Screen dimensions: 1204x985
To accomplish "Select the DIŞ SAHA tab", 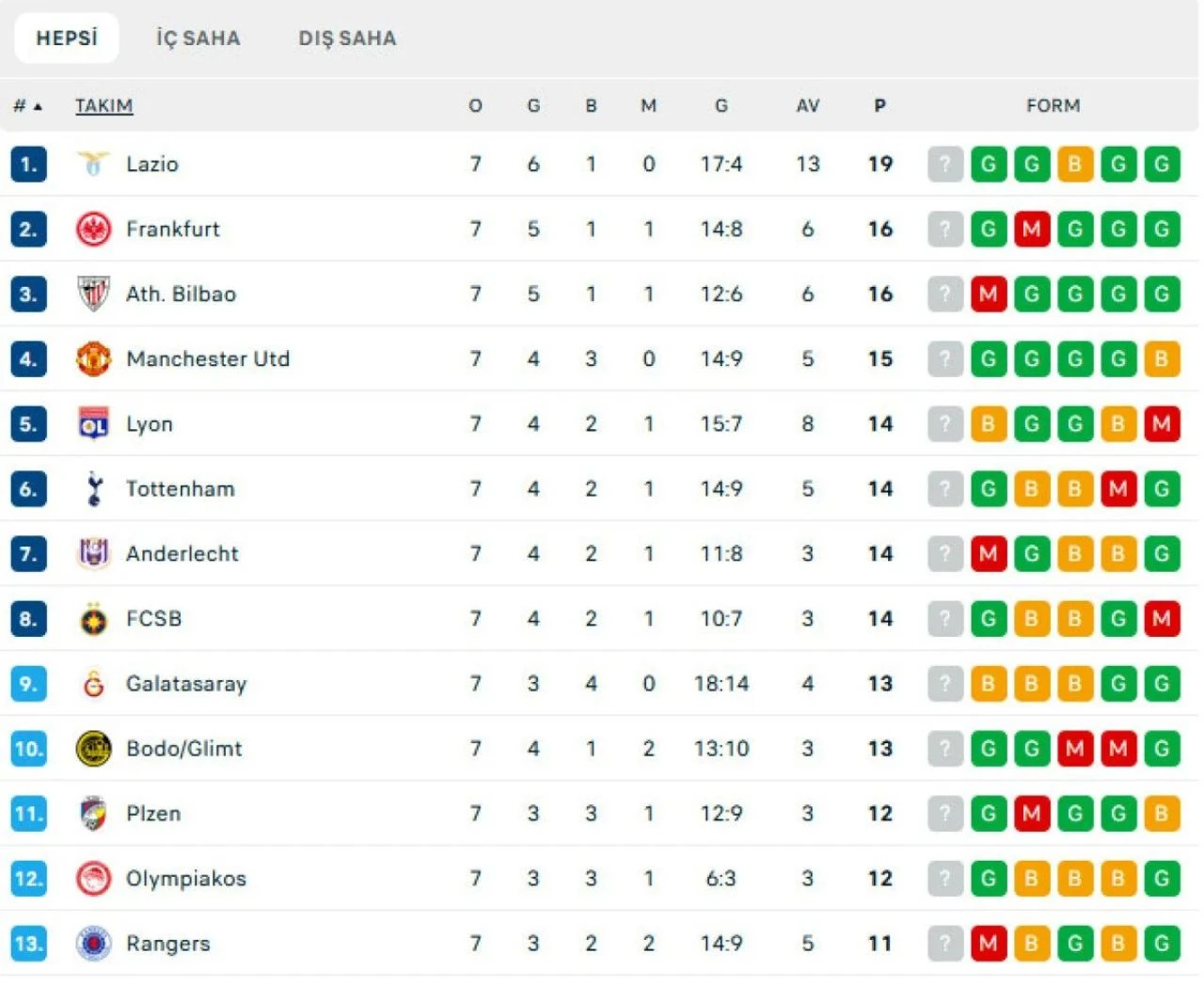I will pyautogui.click(x=347, y=39).
